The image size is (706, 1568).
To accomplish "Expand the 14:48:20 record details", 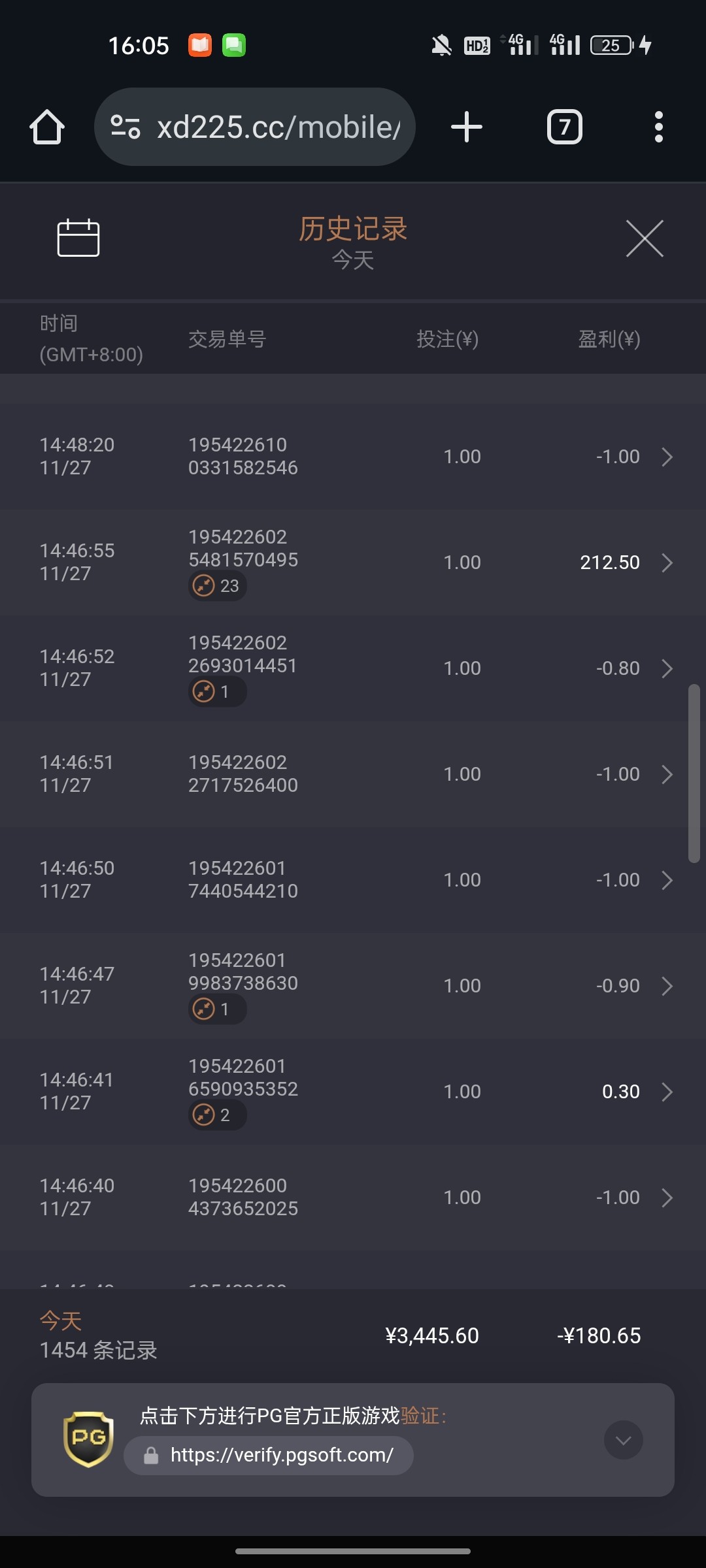I will coord(667,457).
